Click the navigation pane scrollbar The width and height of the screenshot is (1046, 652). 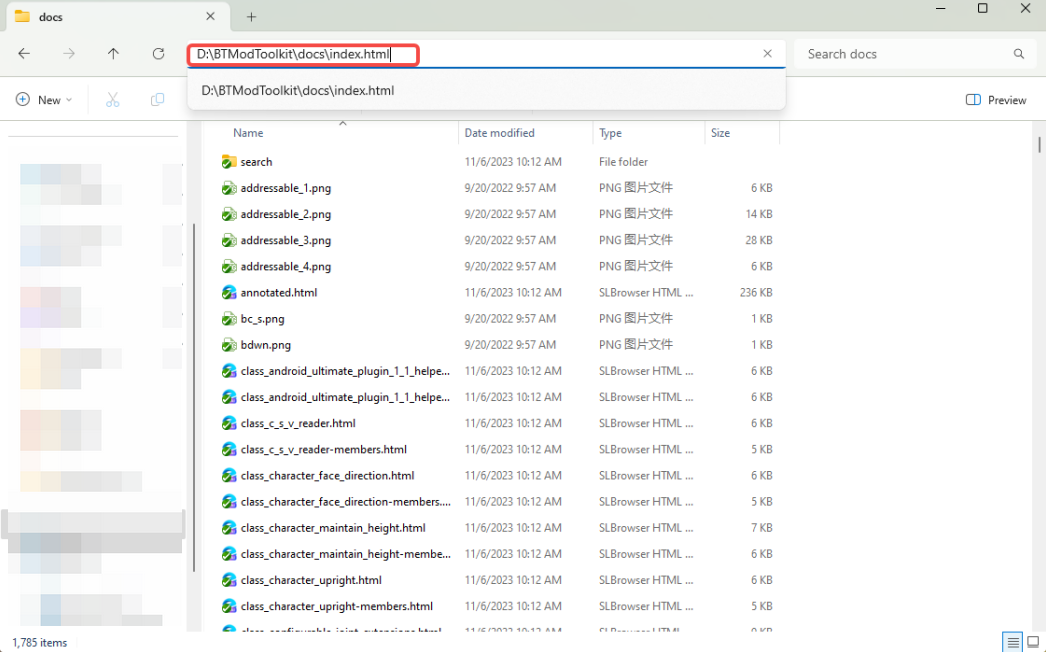coord(193,397)
